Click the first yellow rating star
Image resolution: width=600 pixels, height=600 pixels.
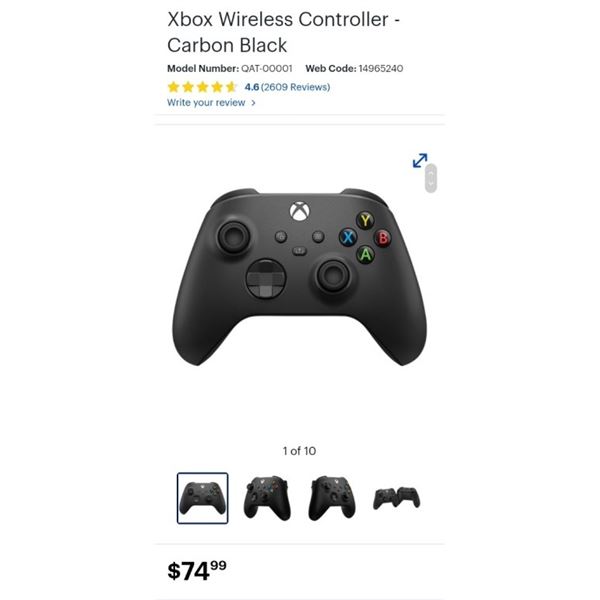173,87
